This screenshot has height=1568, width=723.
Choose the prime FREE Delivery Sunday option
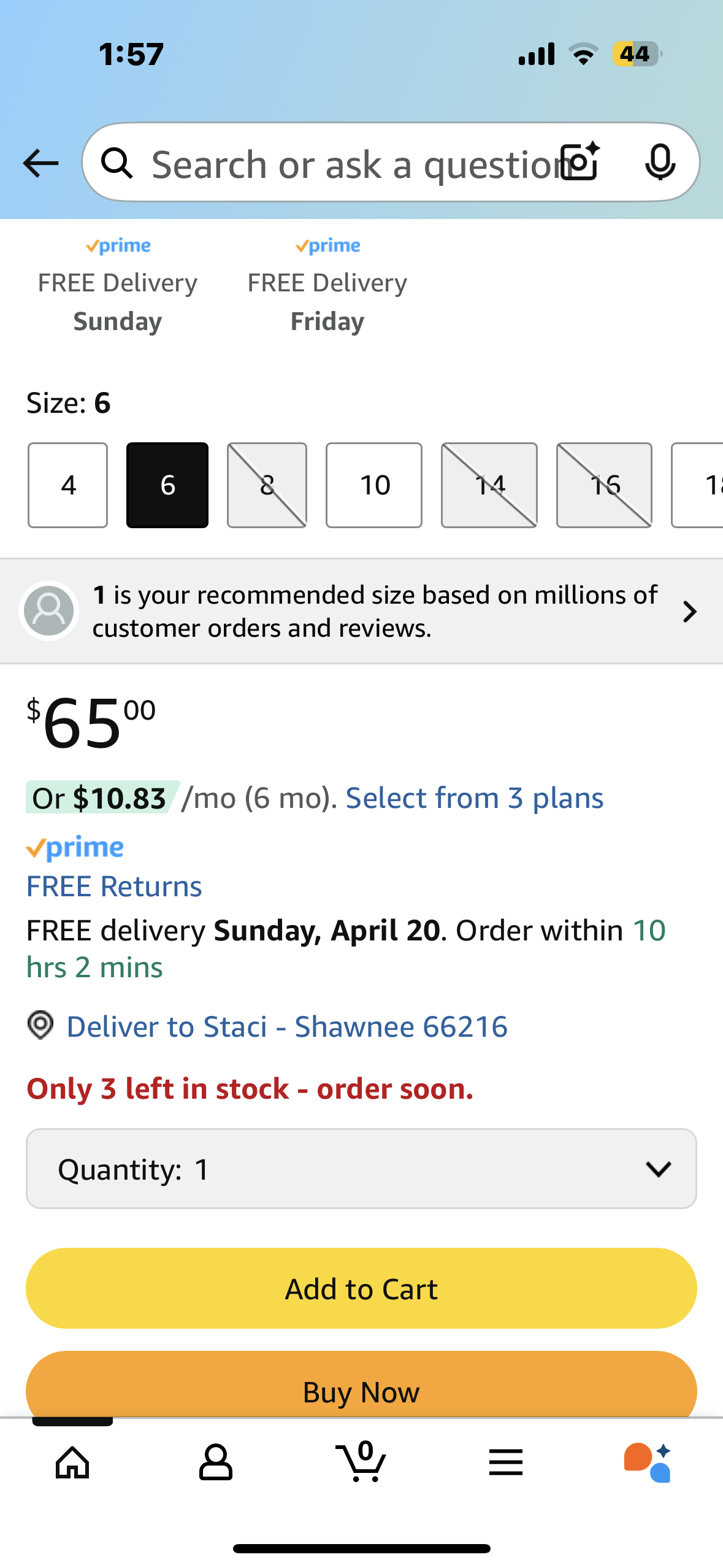(x=118, y=285)
